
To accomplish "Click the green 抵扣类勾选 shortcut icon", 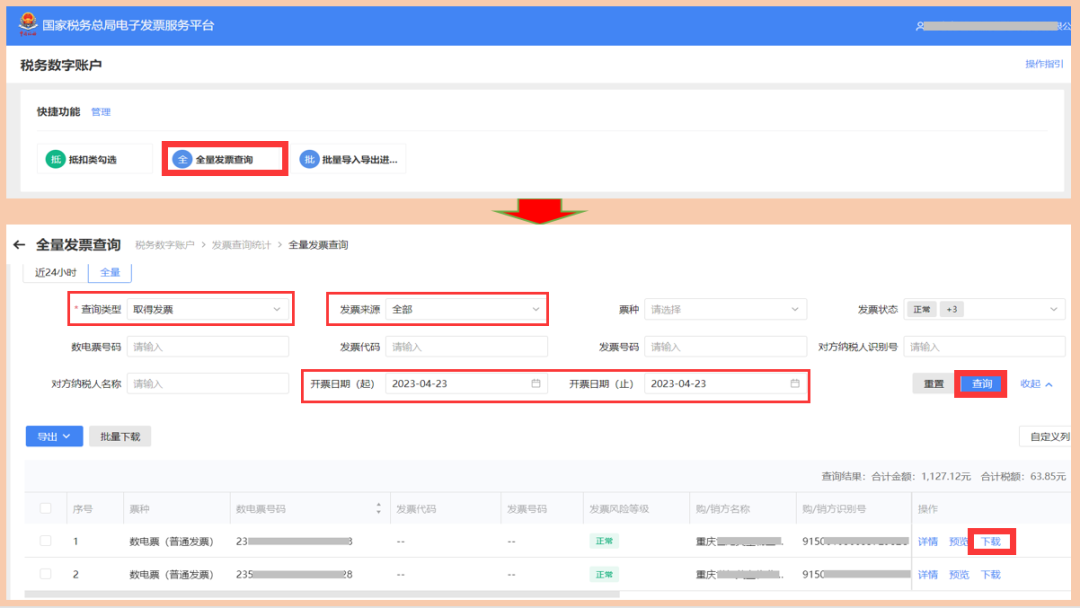I will [x=55, y=159].
